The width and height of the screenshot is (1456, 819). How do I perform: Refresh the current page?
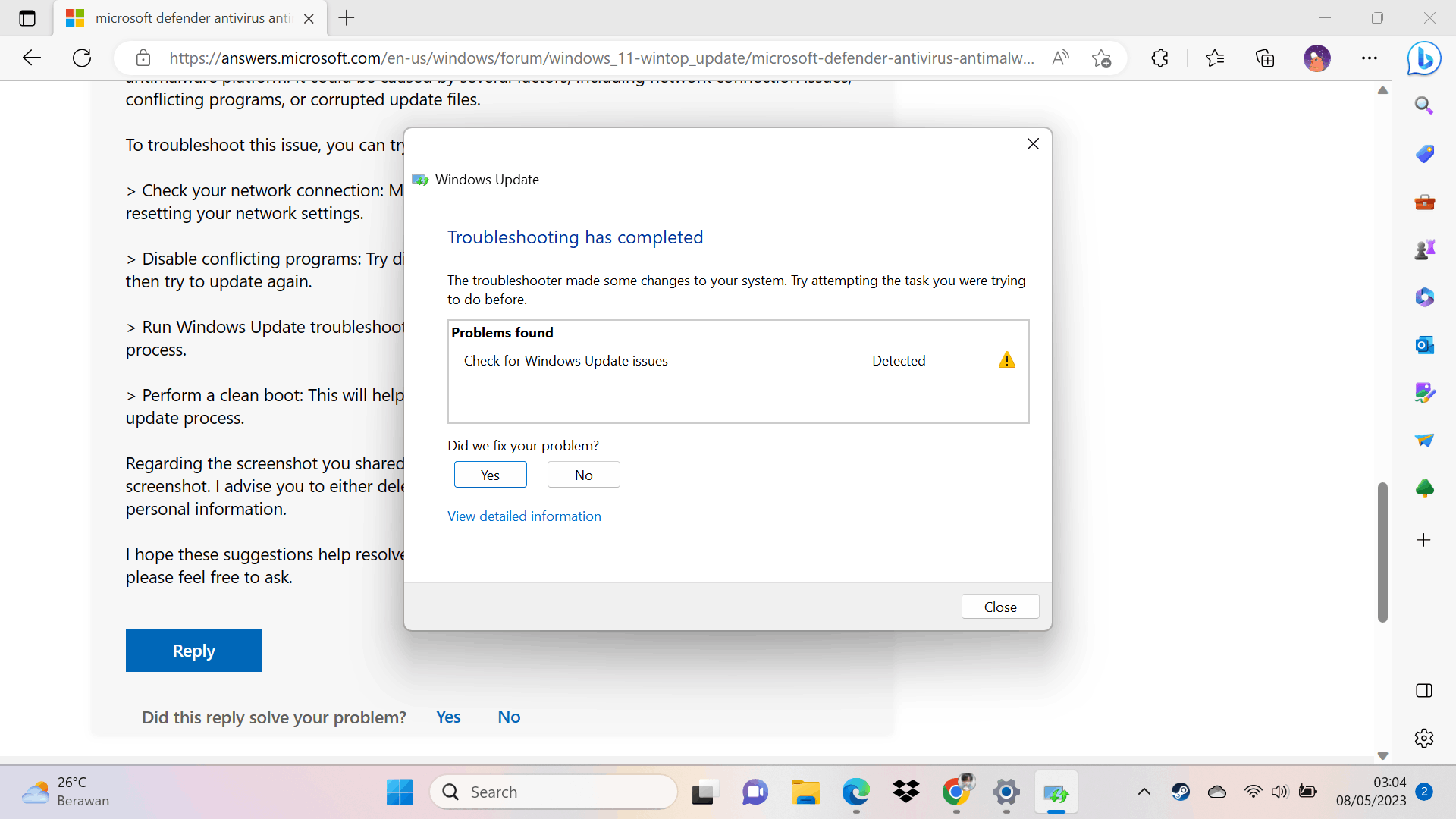[82, 58]
